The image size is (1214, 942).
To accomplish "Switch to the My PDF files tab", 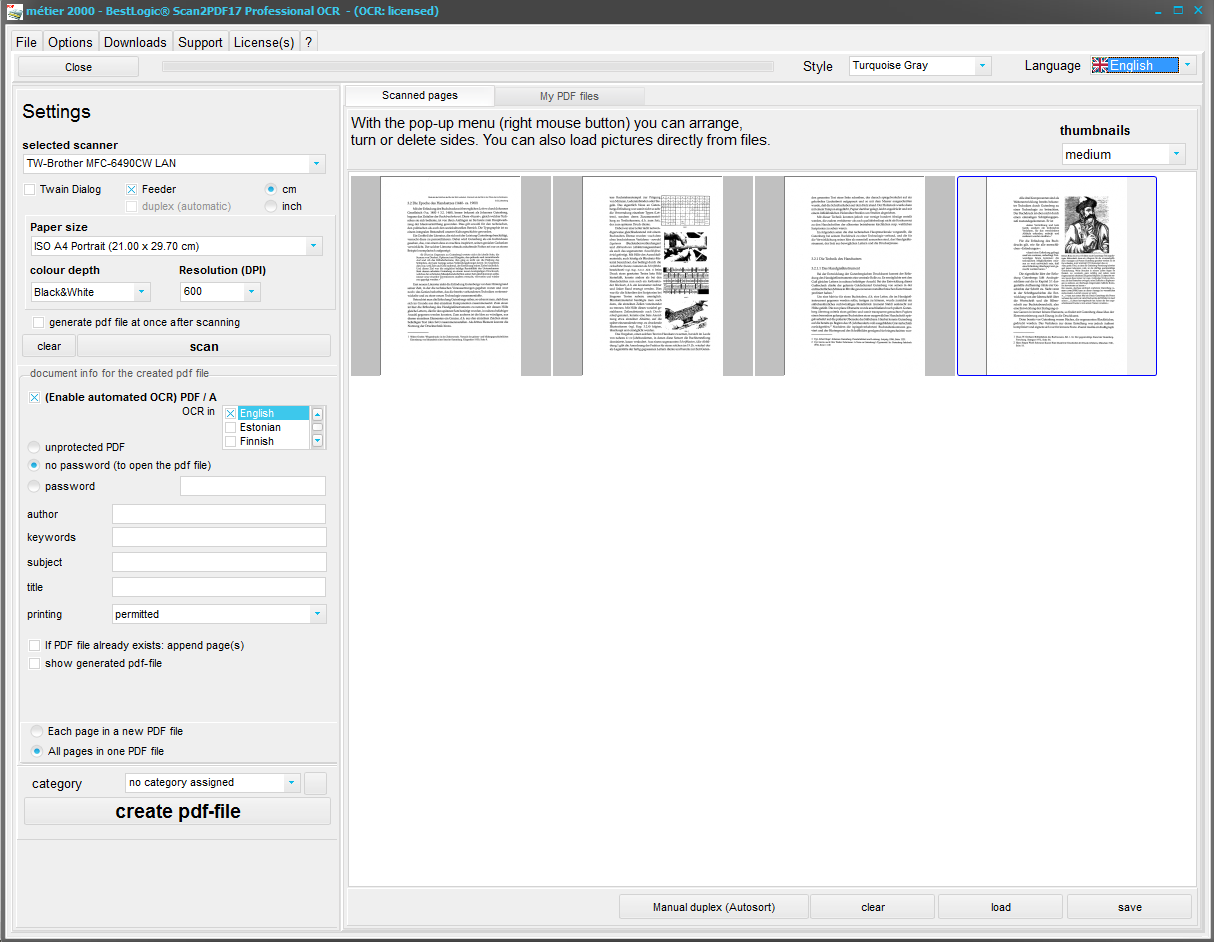I will click(x=569, y=96).
